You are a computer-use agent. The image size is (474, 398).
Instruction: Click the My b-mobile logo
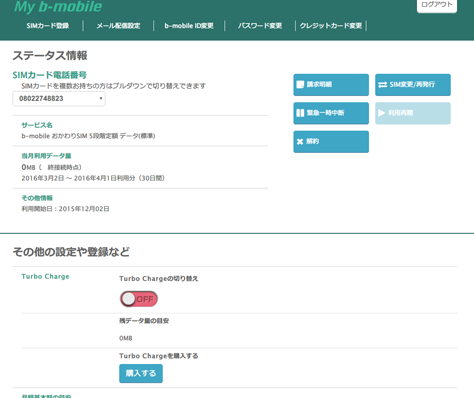[x=58, y=7]
